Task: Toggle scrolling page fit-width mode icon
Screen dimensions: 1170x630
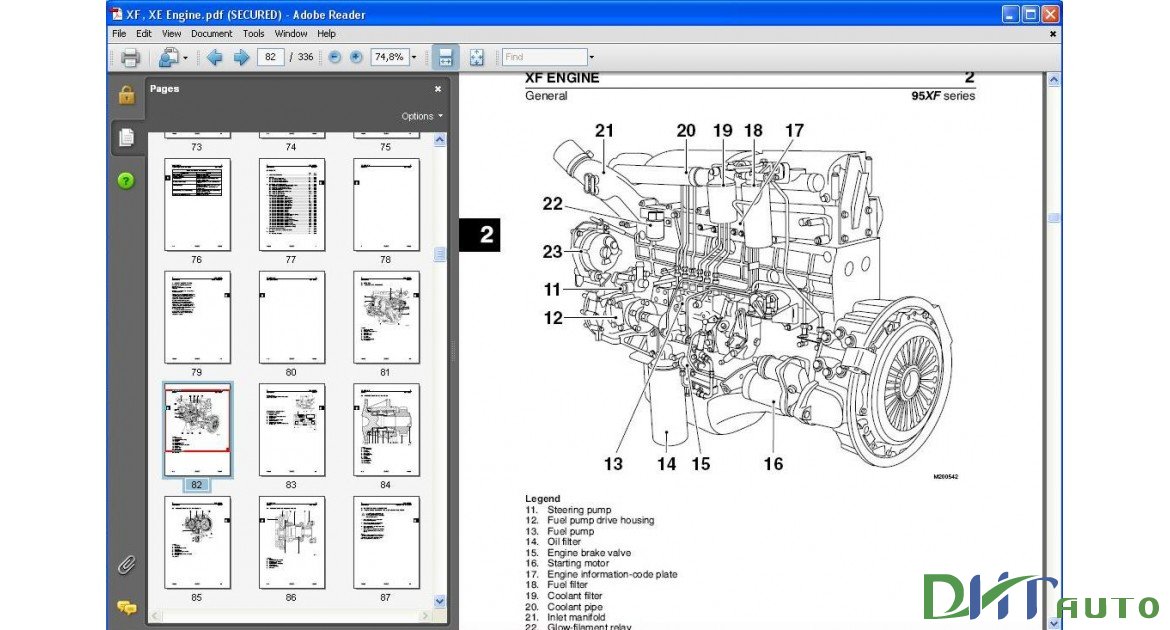Action: click(445, 57)
